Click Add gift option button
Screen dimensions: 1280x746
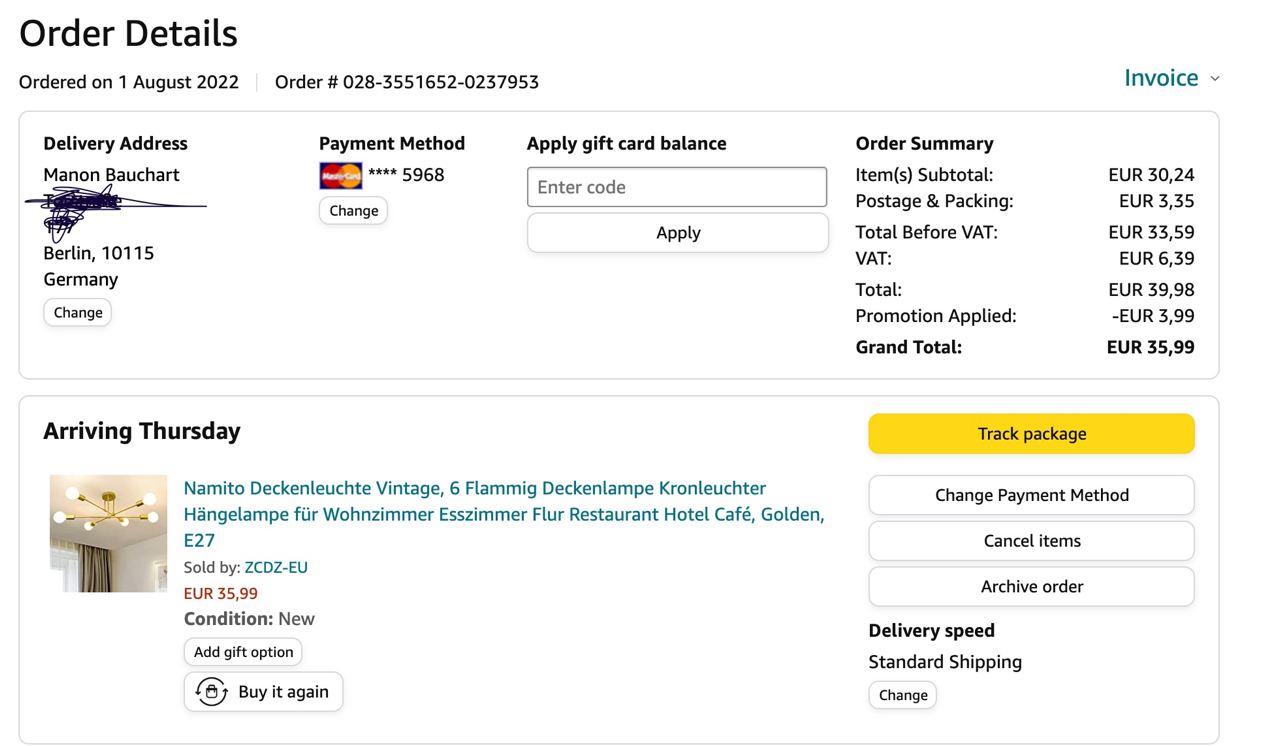coord(243,652)
